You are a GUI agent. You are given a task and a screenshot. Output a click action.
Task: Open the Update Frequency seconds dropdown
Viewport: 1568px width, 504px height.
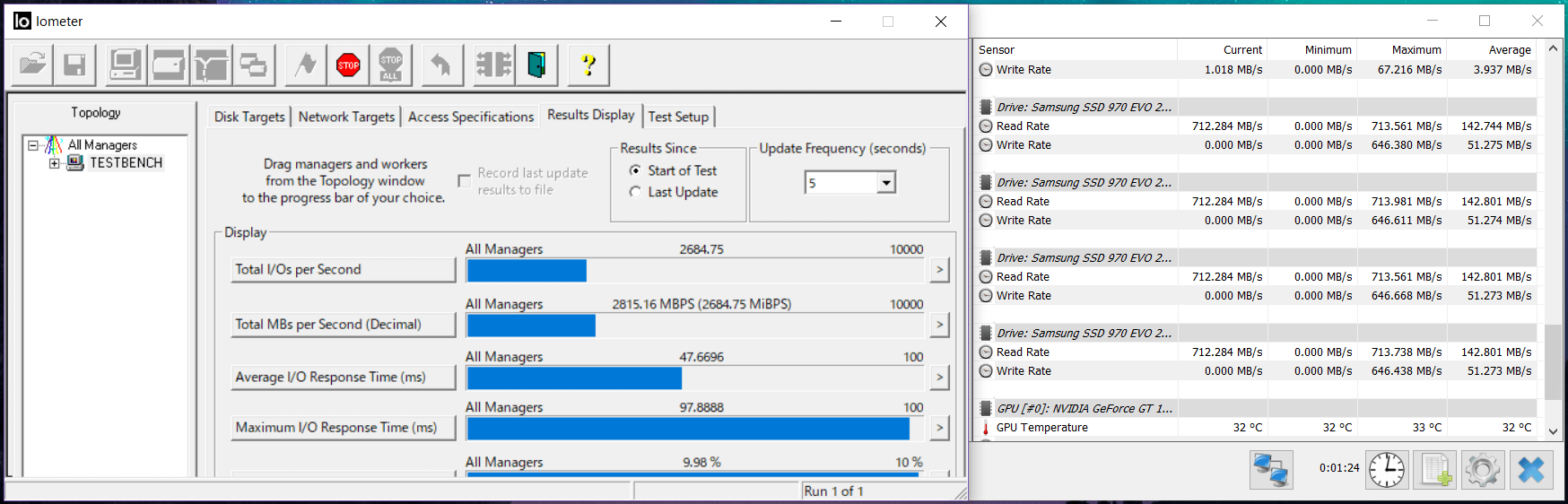click(886, 183)
